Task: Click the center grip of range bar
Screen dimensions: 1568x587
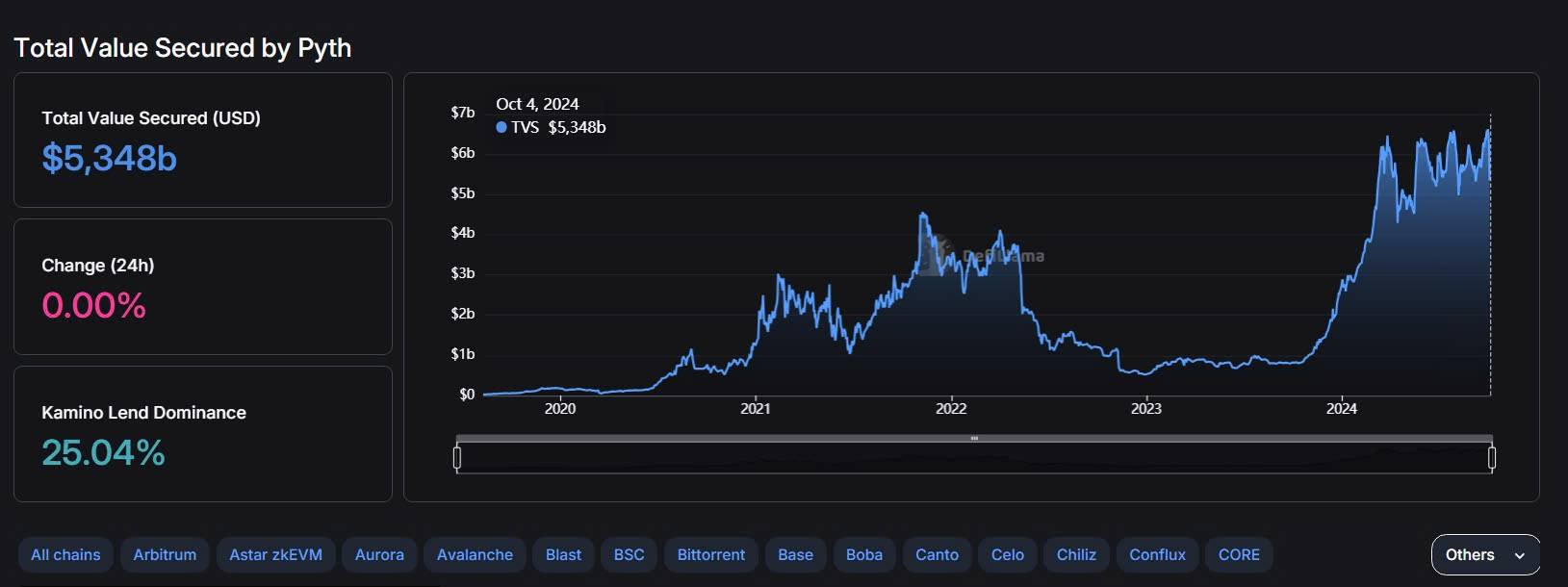Action: pyautogui.click(x=974, y=438)
